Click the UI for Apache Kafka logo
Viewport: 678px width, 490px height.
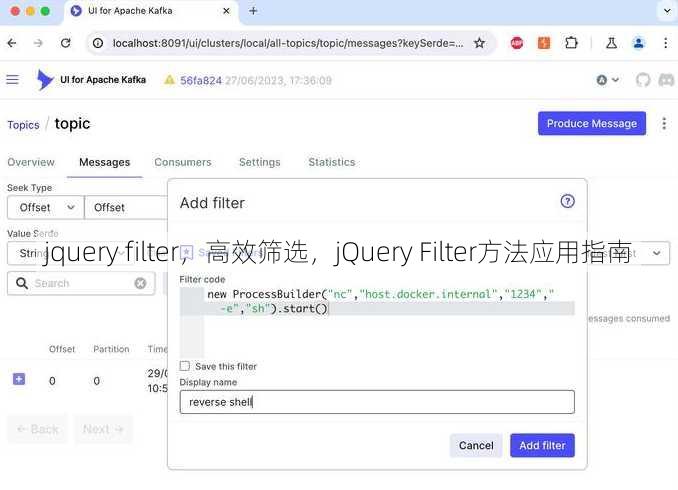coord(92,80)
